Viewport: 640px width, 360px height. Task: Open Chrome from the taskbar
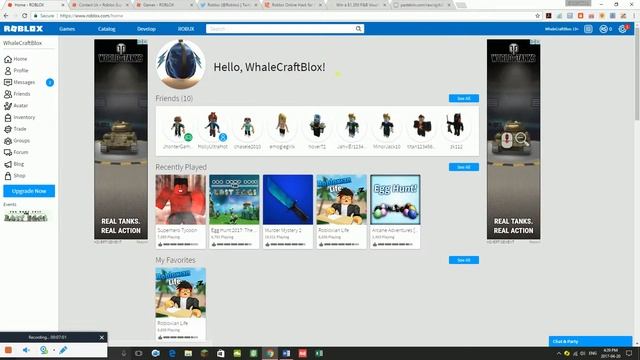click(x=270, y=353)
